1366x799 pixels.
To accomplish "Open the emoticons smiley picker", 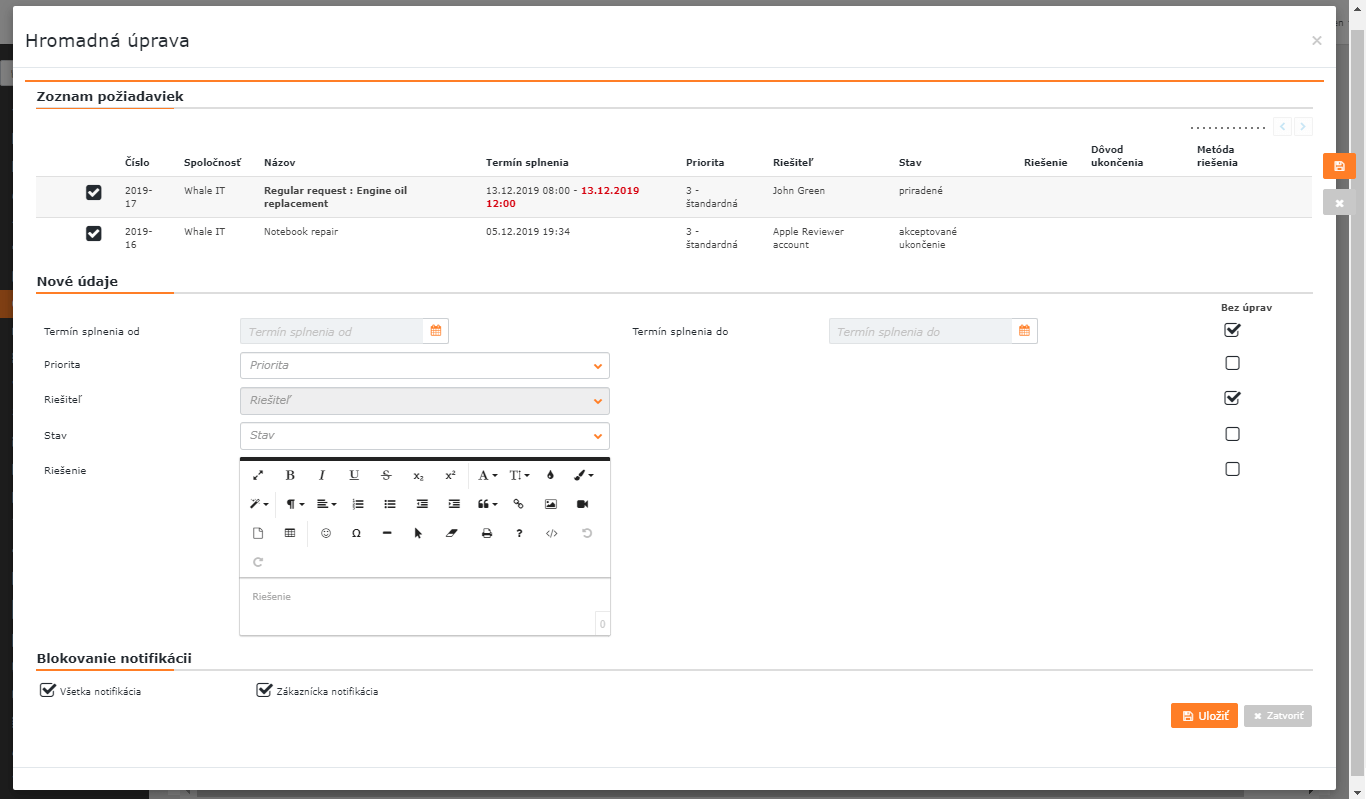I will pyautogui.click(x=326, y=534).
